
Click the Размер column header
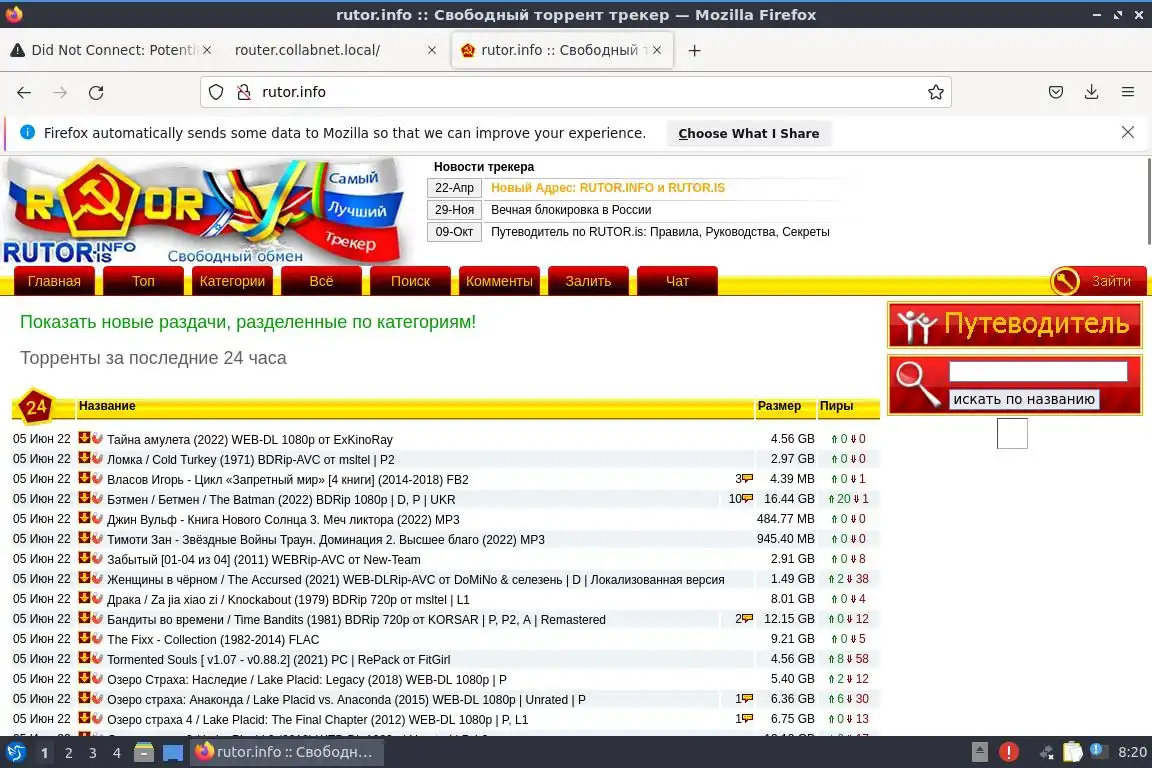pos(780,406)
